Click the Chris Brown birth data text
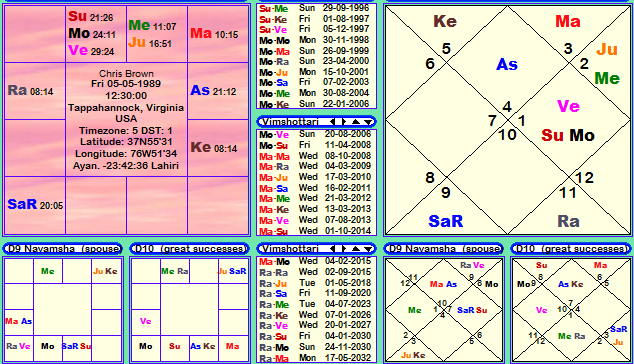 127,119
